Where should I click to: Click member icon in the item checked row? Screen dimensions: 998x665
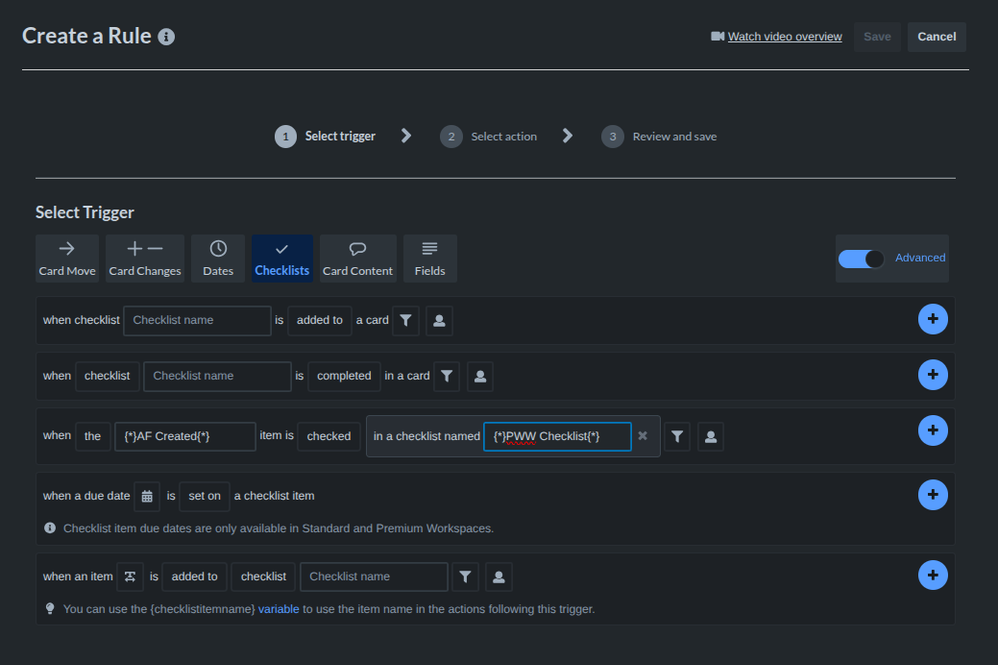coord(711,437)
